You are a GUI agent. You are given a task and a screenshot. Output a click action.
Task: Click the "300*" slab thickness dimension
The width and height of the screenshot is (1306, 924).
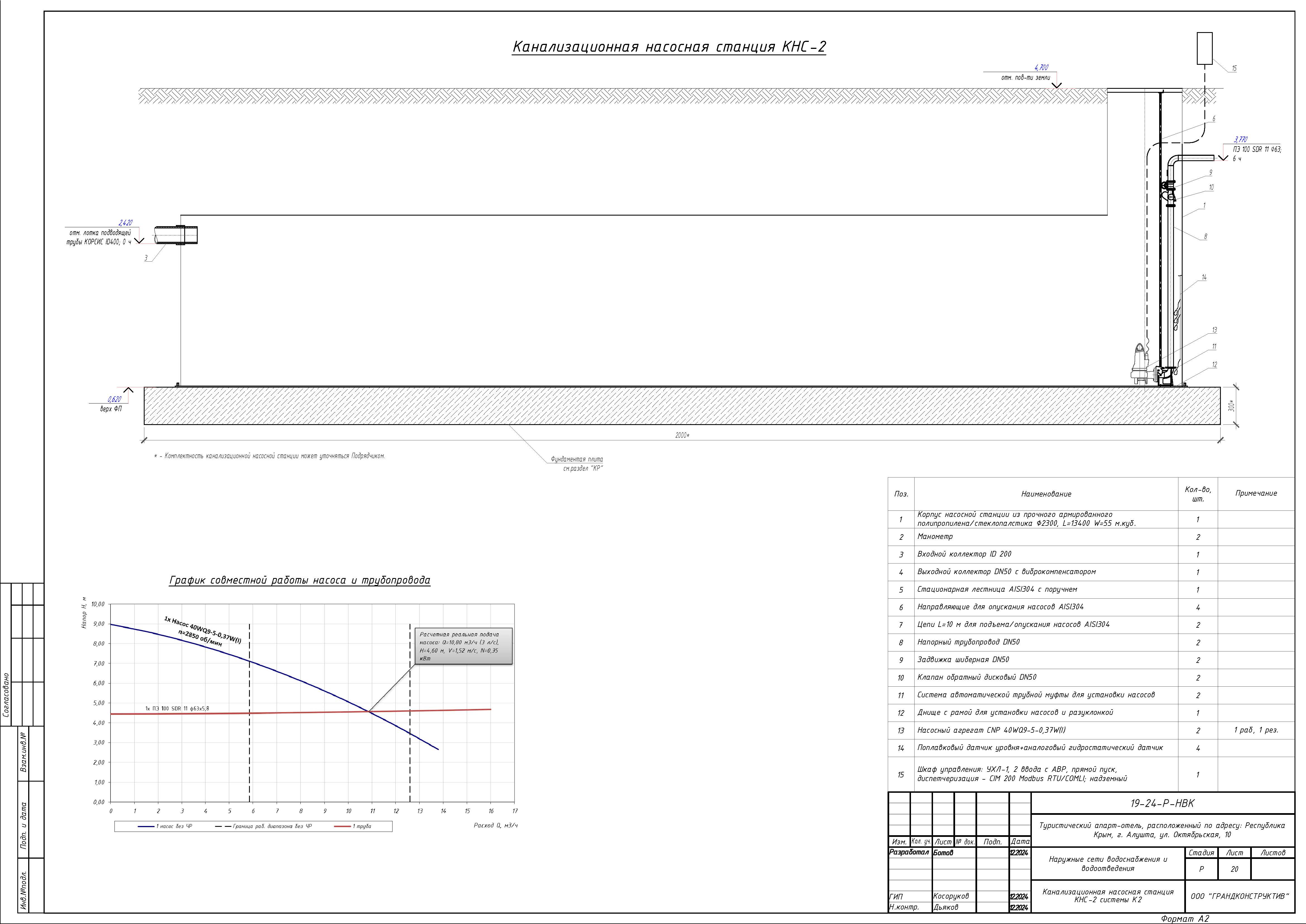coord(1231,406)
